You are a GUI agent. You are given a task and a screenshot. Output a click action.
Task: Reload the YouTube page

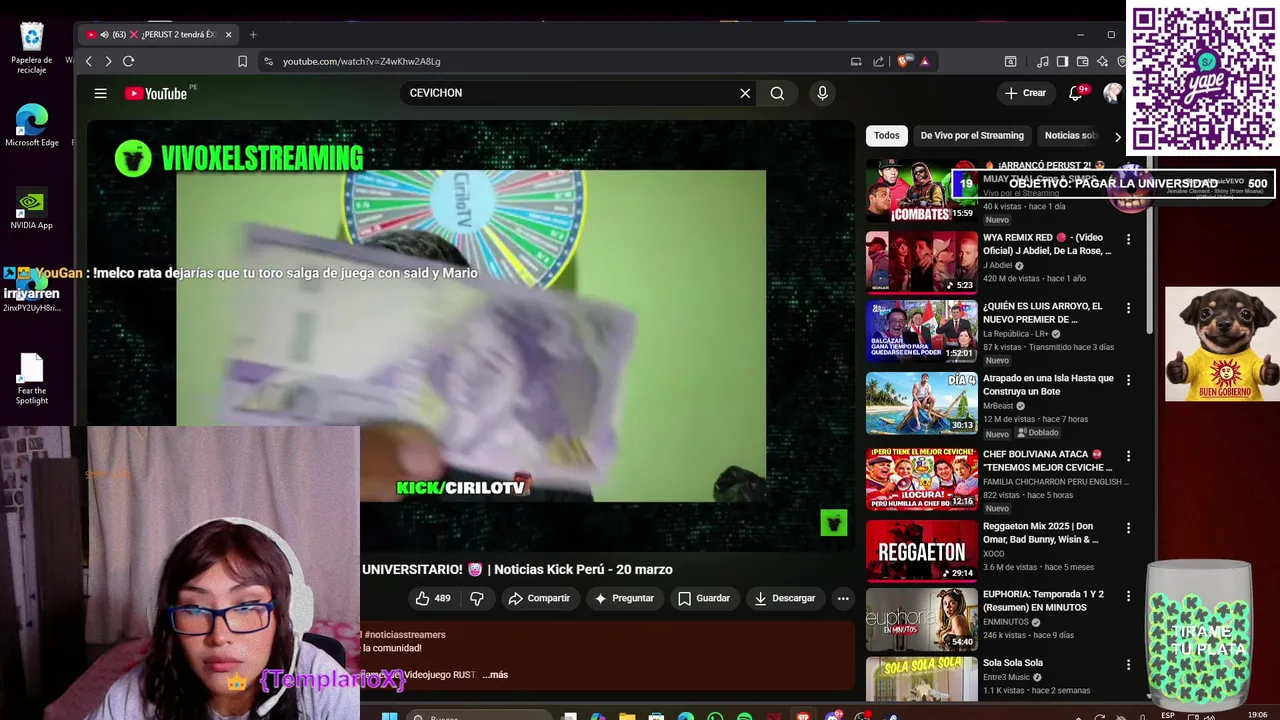[x=128, y=61]
